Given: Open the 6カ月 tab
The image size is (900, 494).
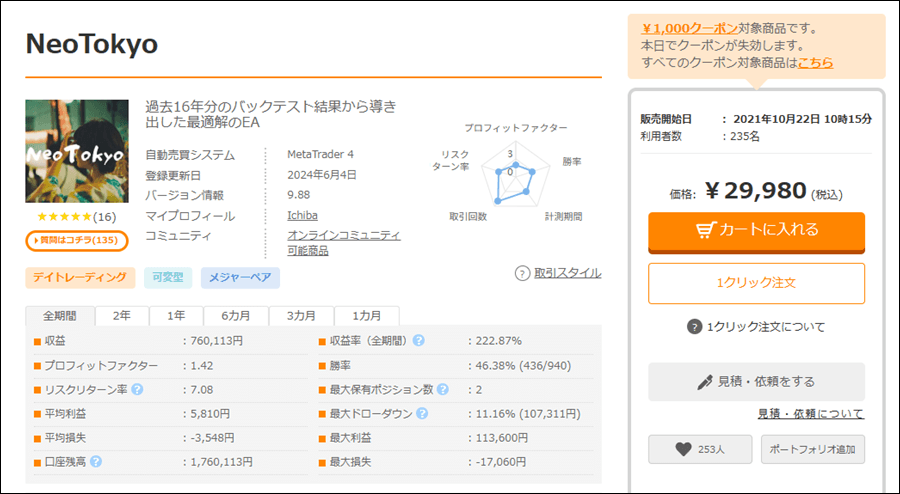Looking at the screenshot, I should (236, 316).
